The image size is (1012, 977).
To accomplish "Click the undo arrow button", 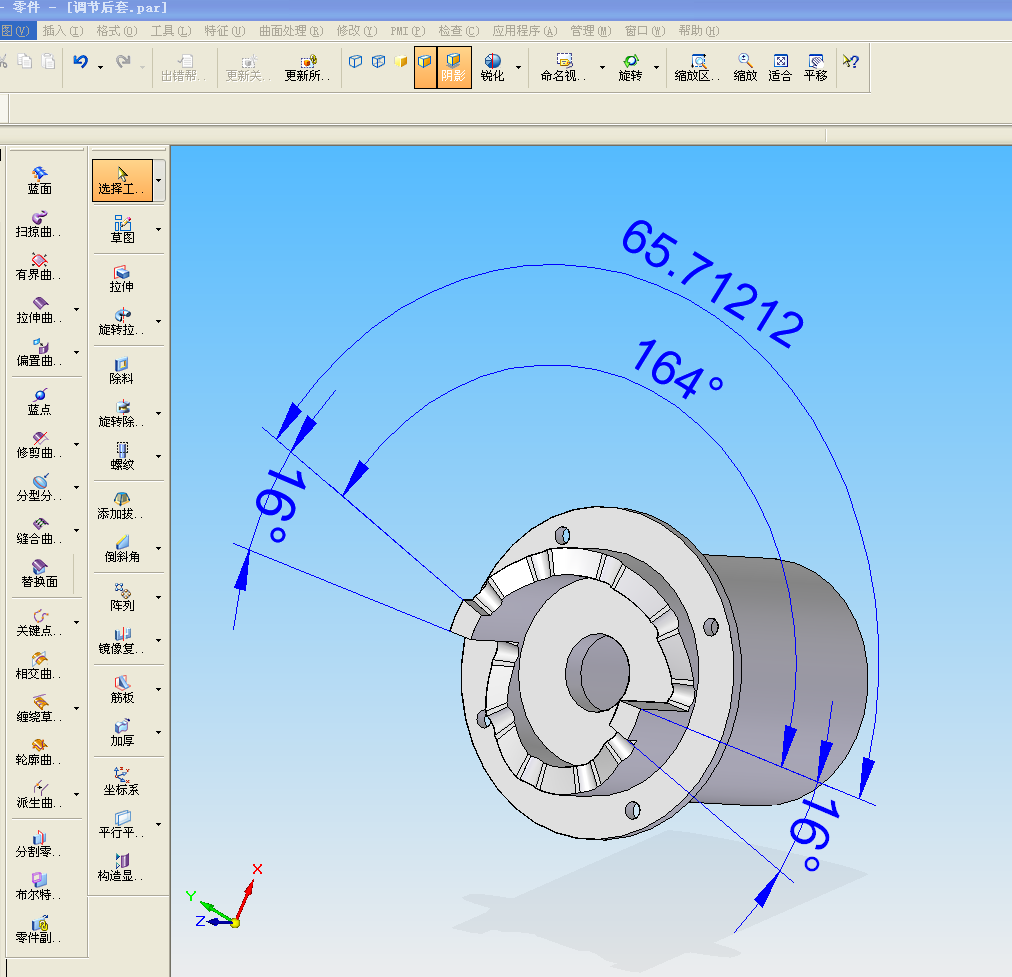I will [x=81, y=61].
